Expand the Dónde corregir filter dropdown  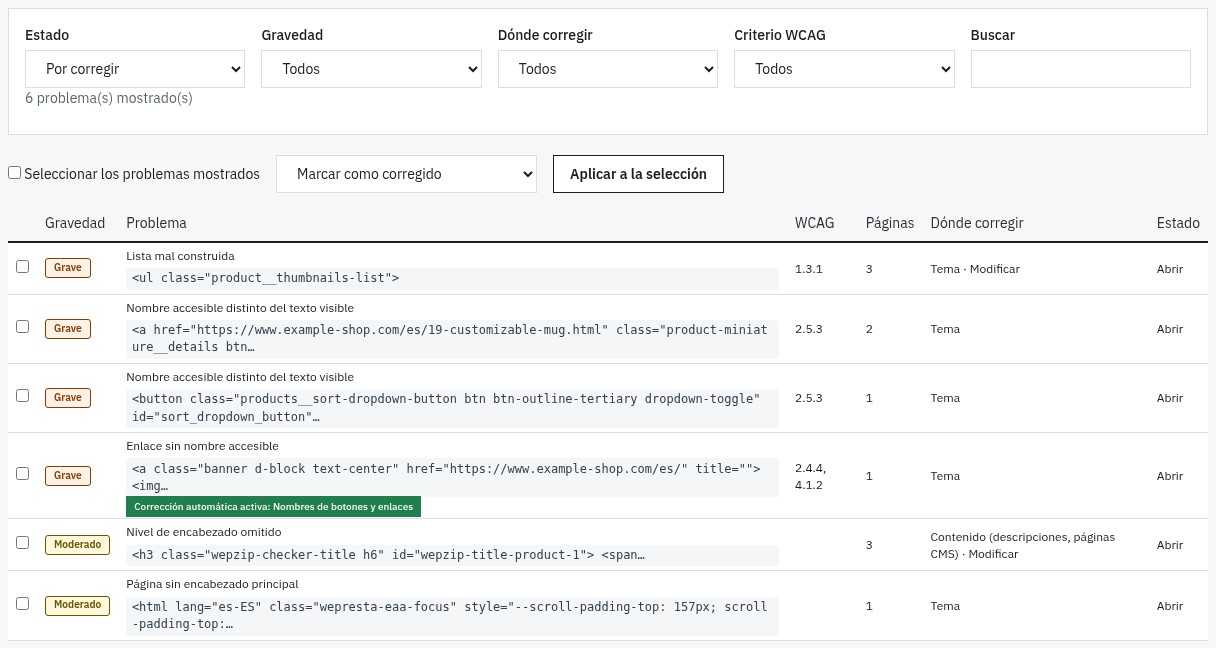tap(608, 69)
